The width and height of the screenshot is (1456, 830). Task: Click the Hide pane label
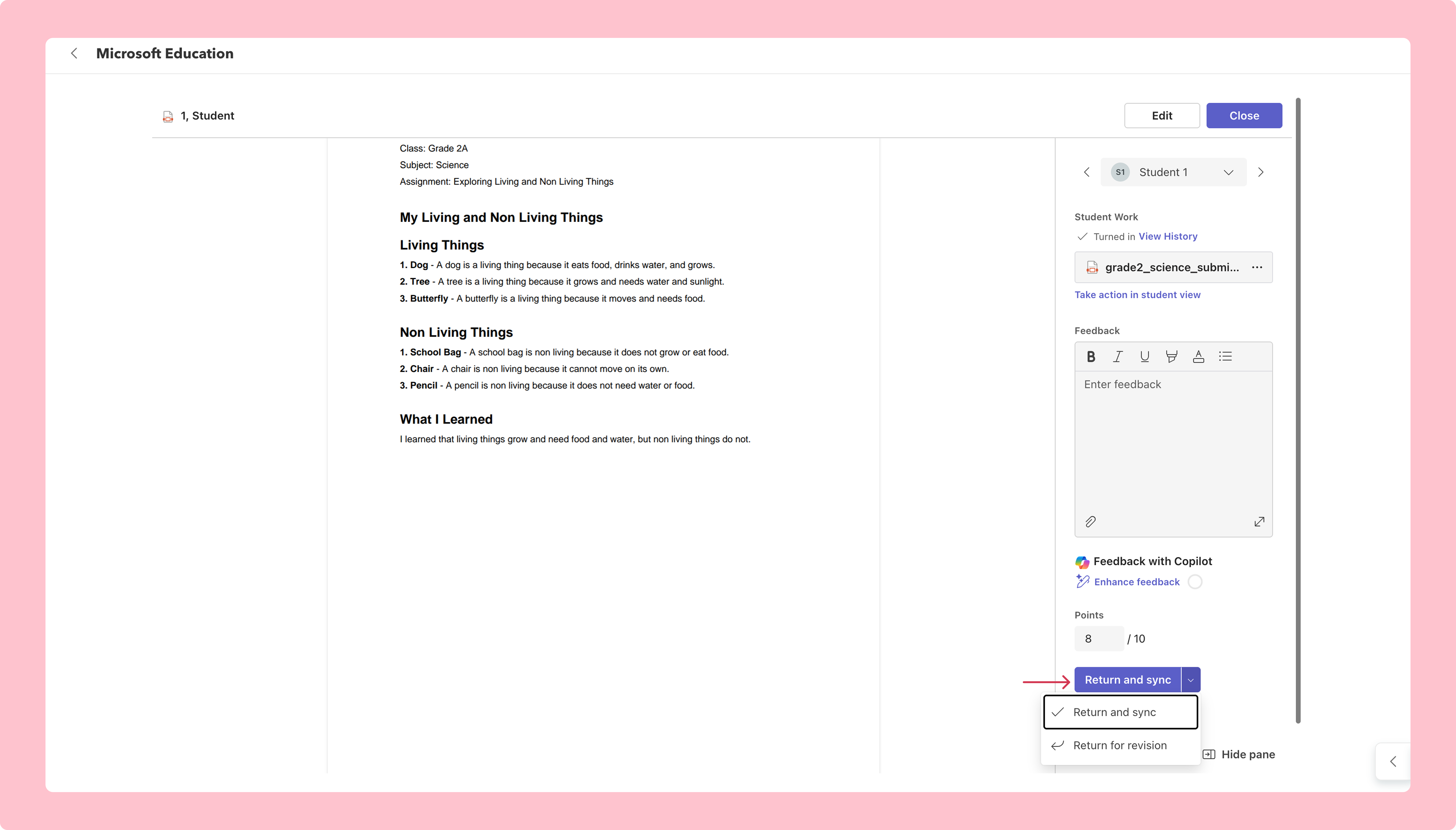point(1248,755)
